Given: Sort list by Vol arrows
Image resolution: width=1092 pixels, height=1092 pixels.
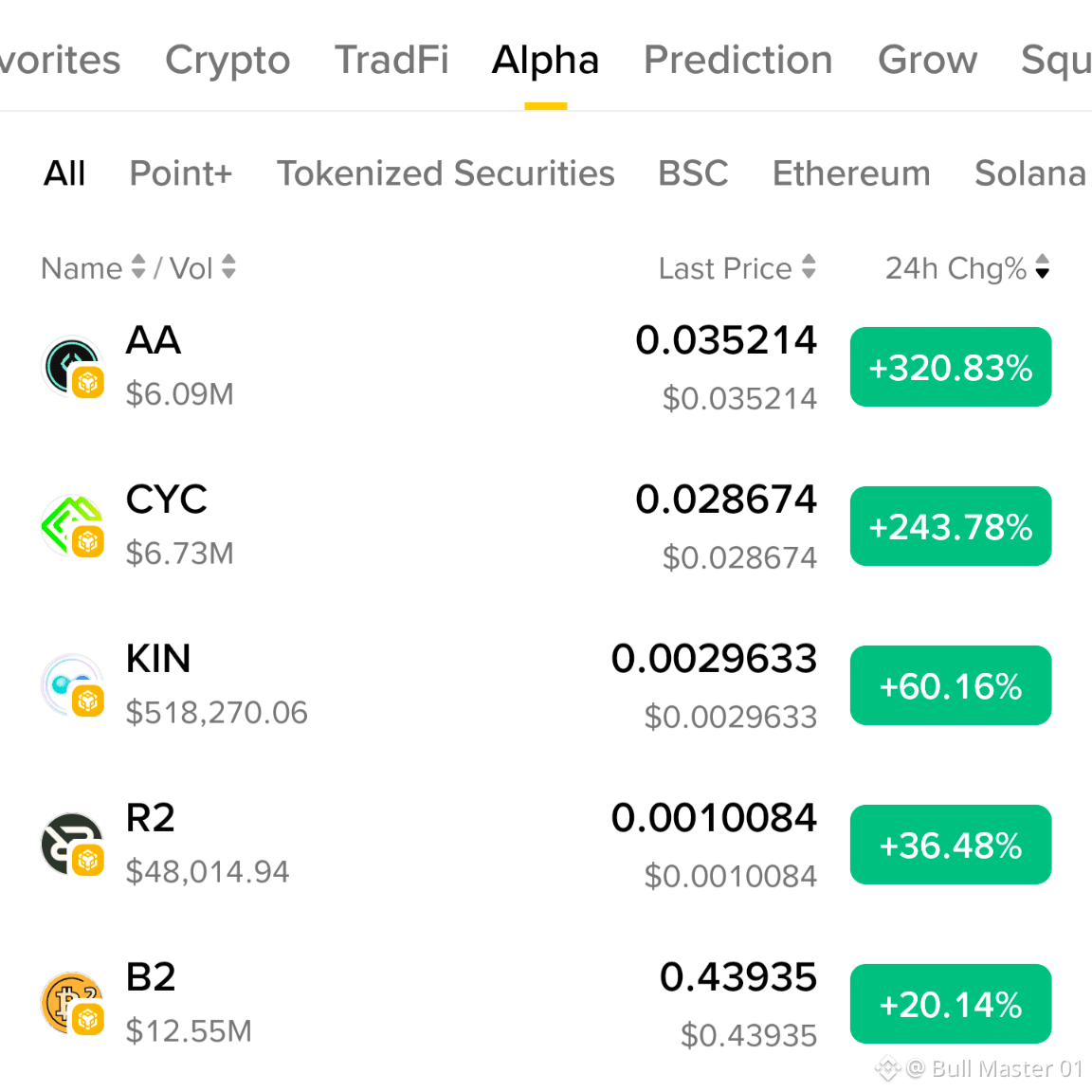Looking at the screenshot, I should click(x=228, y=267).
